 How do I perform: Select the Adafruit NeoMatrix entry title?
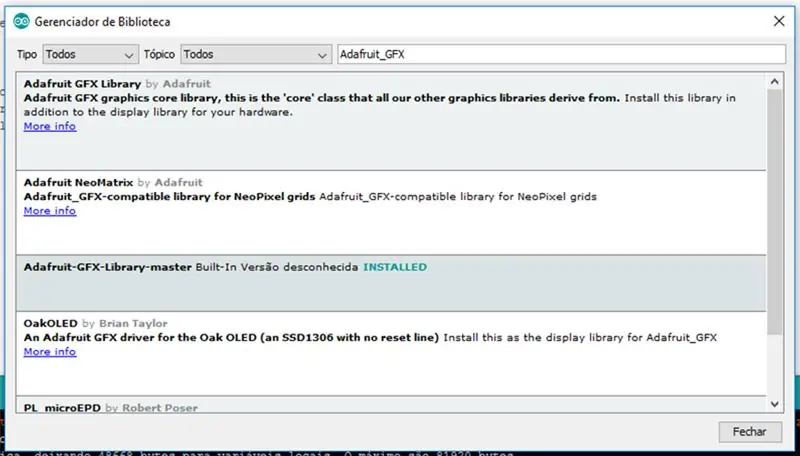(78, 182)
